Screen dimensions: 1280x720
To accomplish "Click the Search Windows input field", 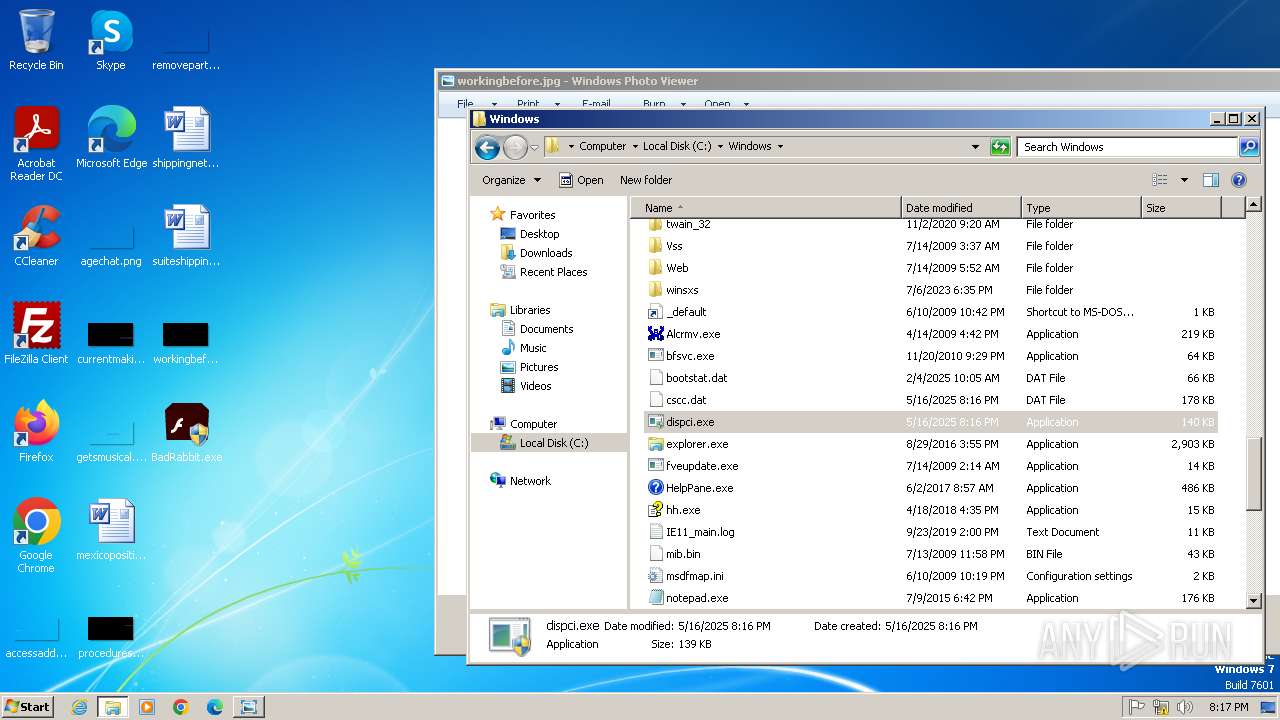I will pos(1128,147).
